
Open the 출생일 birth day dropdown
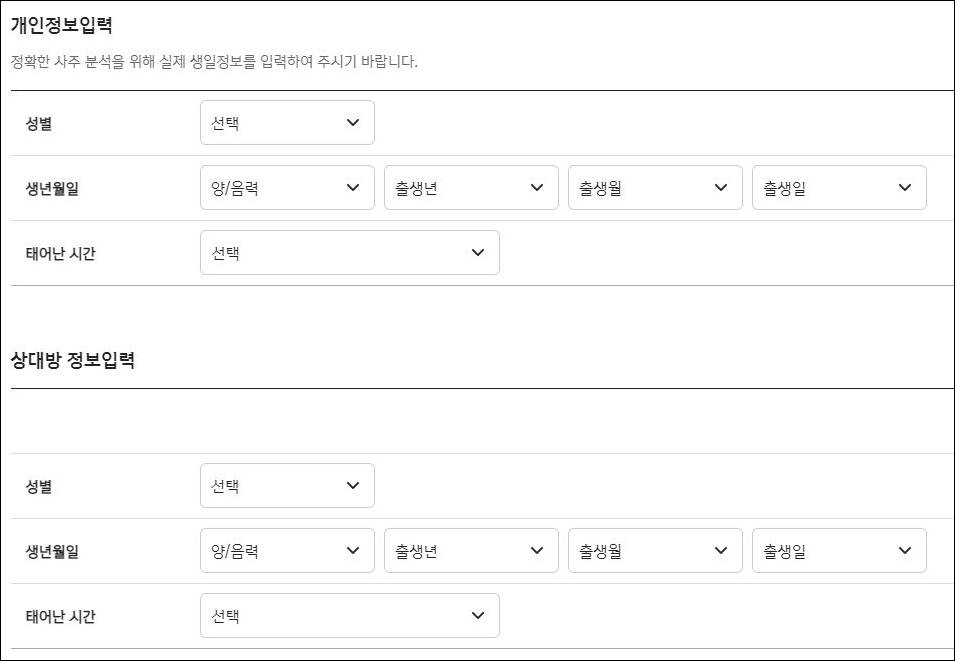[839, 187]
